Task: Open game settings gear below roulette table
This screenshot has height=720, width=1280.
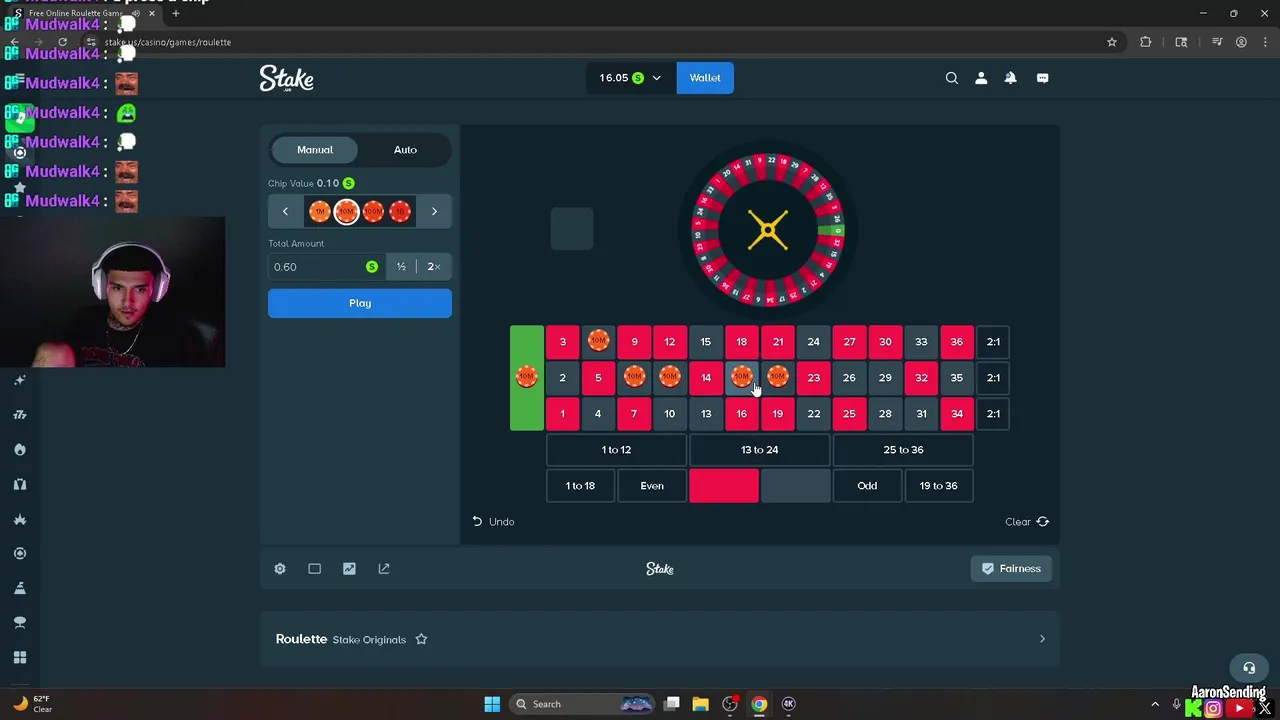Action: pyautogui.click(x=280, y=569)
